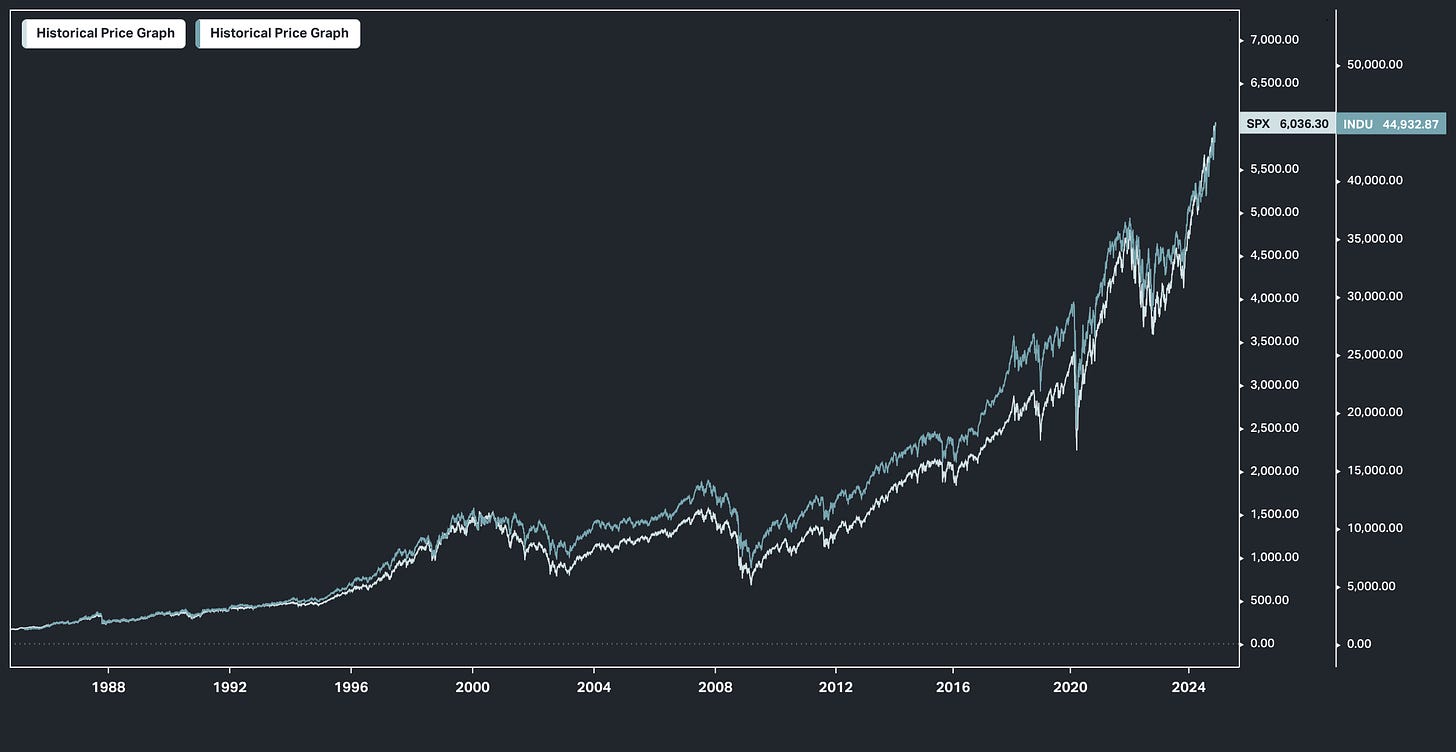The height and width of the screenshot is (752, 1456).
Task: Select the INDU 44,932.87 price label
Action: 1391,124
